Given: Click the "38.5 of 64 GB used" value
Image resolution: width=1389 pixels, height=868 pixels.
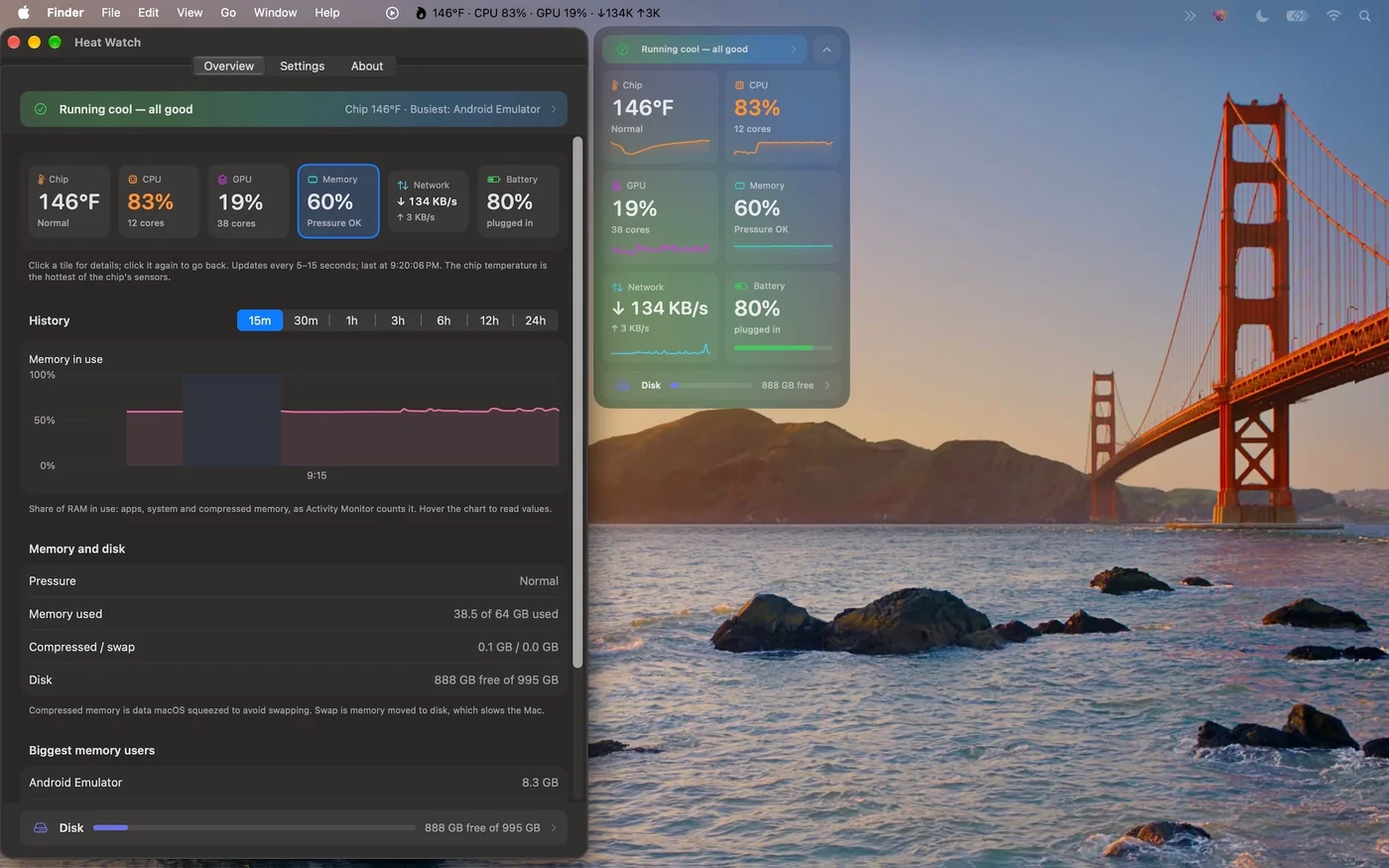Looking at the screenshot, I should tap(506, 614).
